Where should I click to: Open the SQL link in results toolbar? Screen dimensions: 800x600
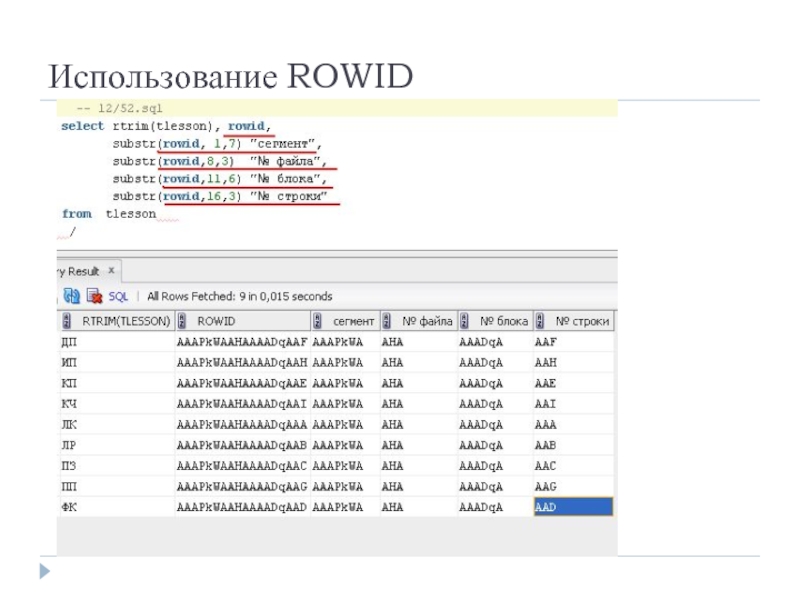click(118, 296)
